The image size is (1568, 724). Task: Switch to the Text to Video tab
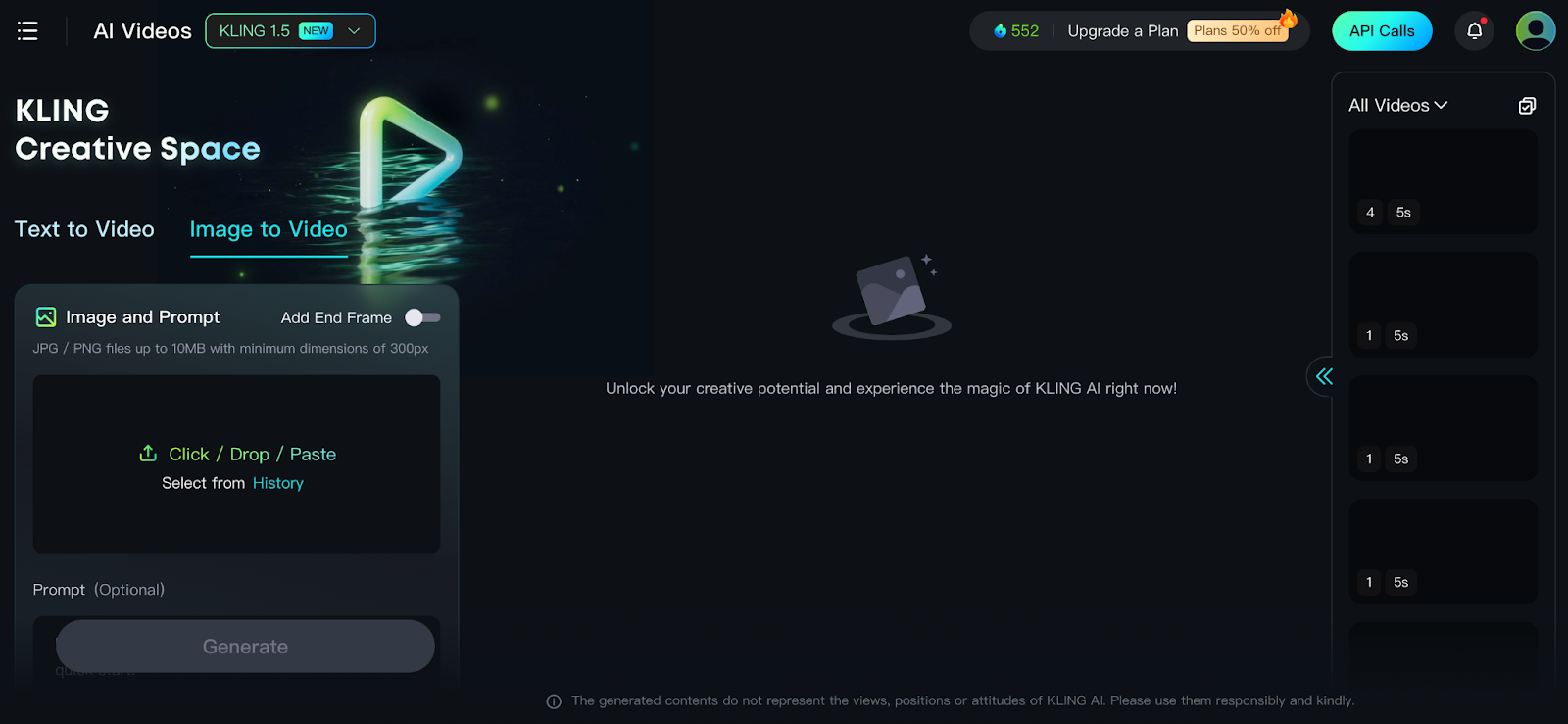(84, 229)
